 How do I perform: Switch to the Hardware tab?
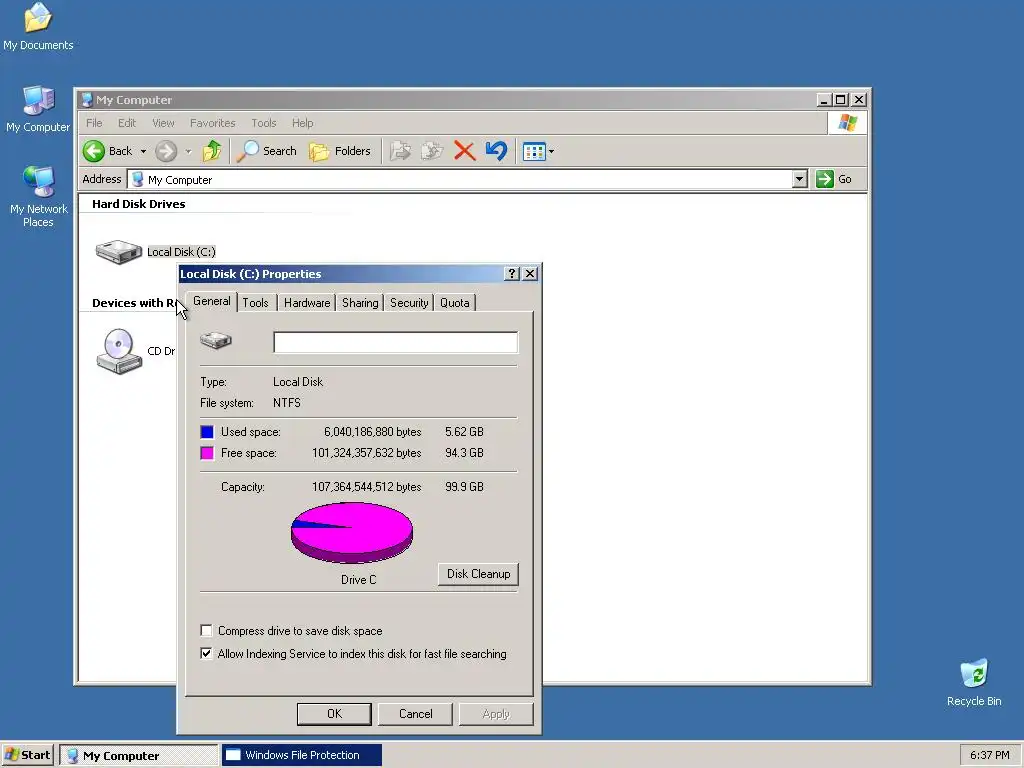(307, 302)
